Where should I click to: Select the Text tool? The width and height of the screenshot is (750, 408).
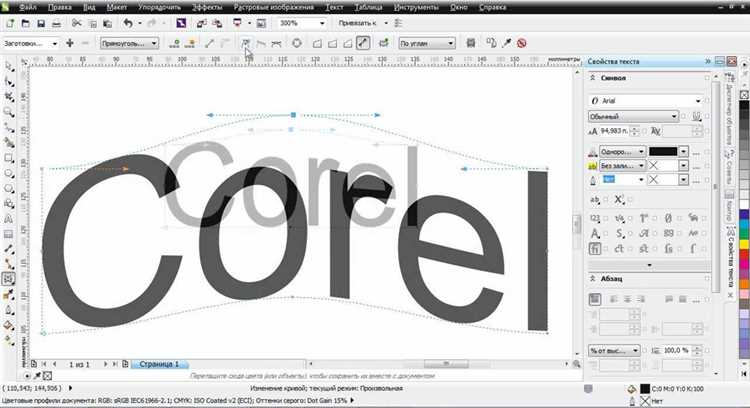[x=9, y=219]
